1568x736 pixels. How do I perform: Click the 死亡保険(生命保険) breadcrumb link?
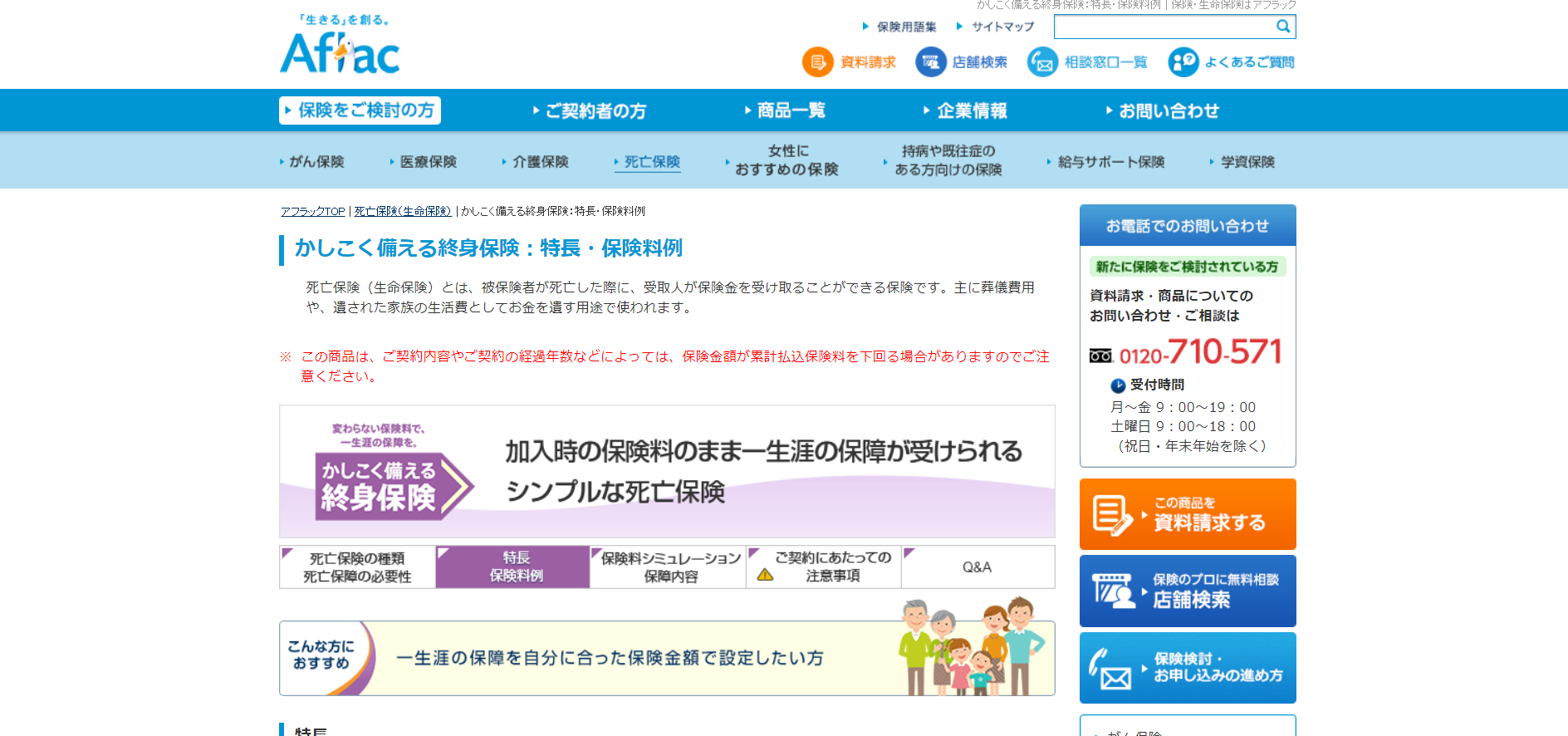click(x=403, y=212)
